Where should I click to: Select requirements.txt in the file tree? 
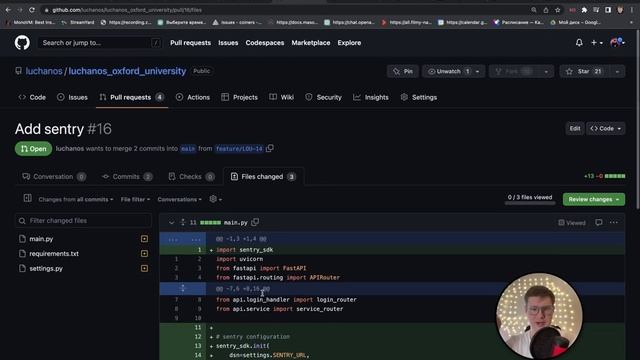pyautogui.click(x=54, y=253)
